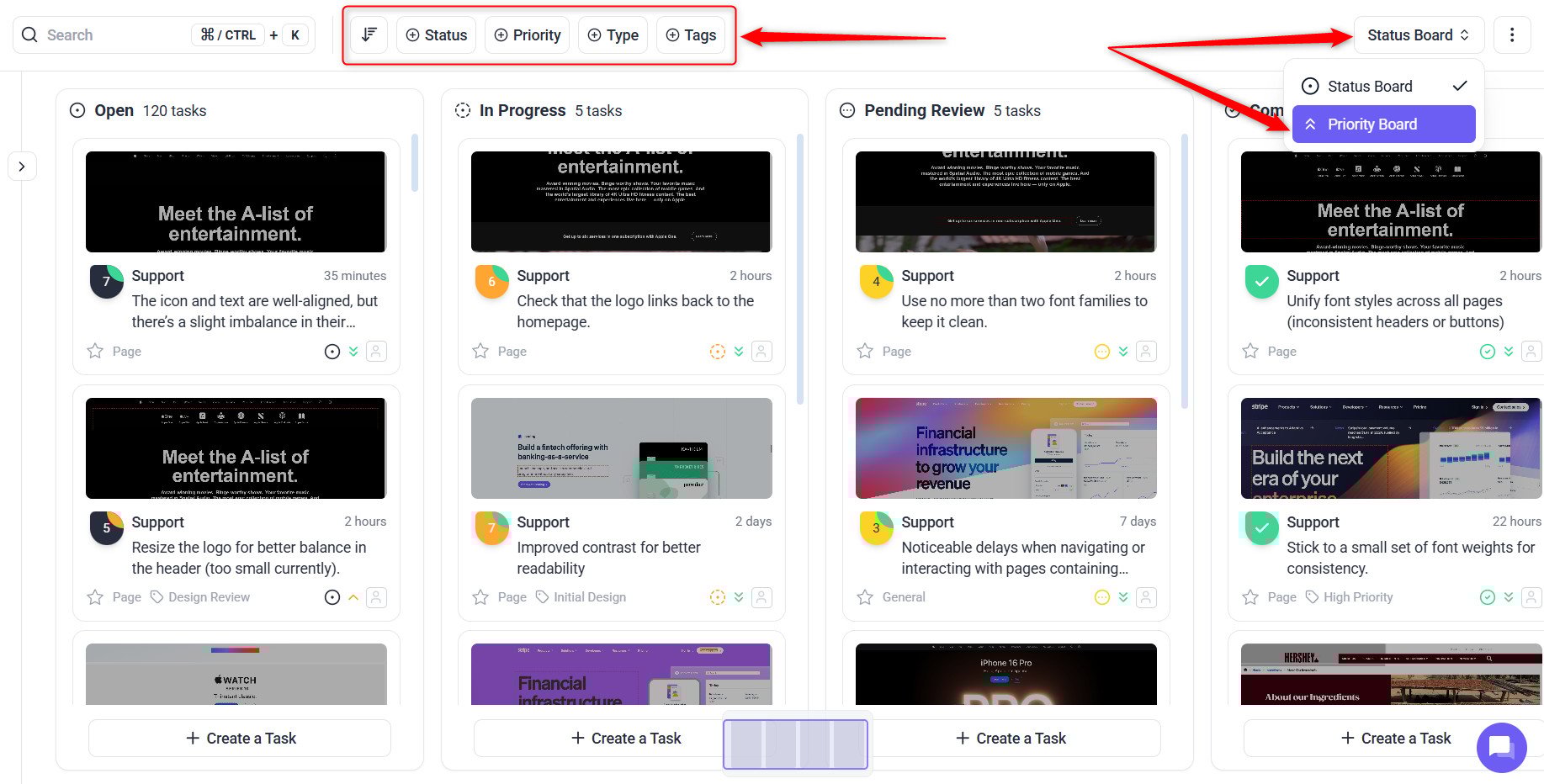This screenshot has width=1544, height=784.
Task: Favorite the 'Noticeable delays when navigating' task
Action: (x=865, y=597)
